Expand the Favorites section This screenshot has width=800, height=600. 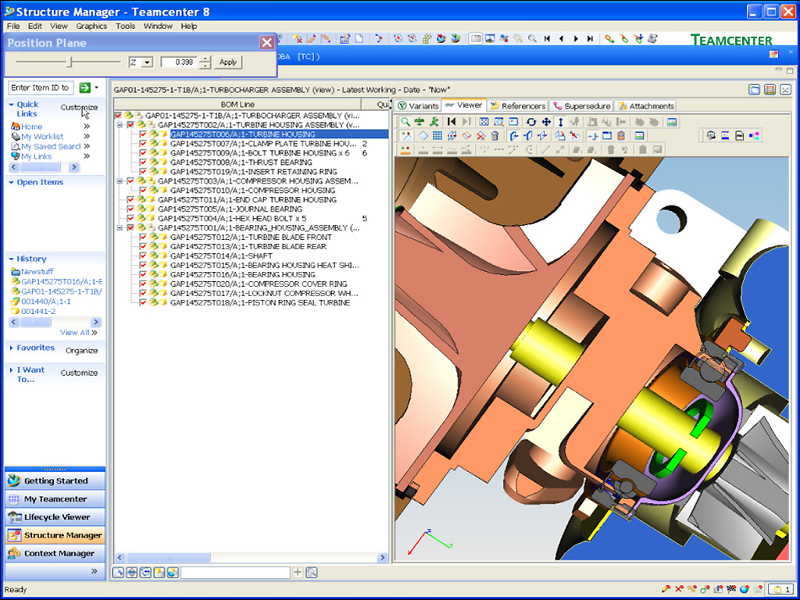pos(11,348)
